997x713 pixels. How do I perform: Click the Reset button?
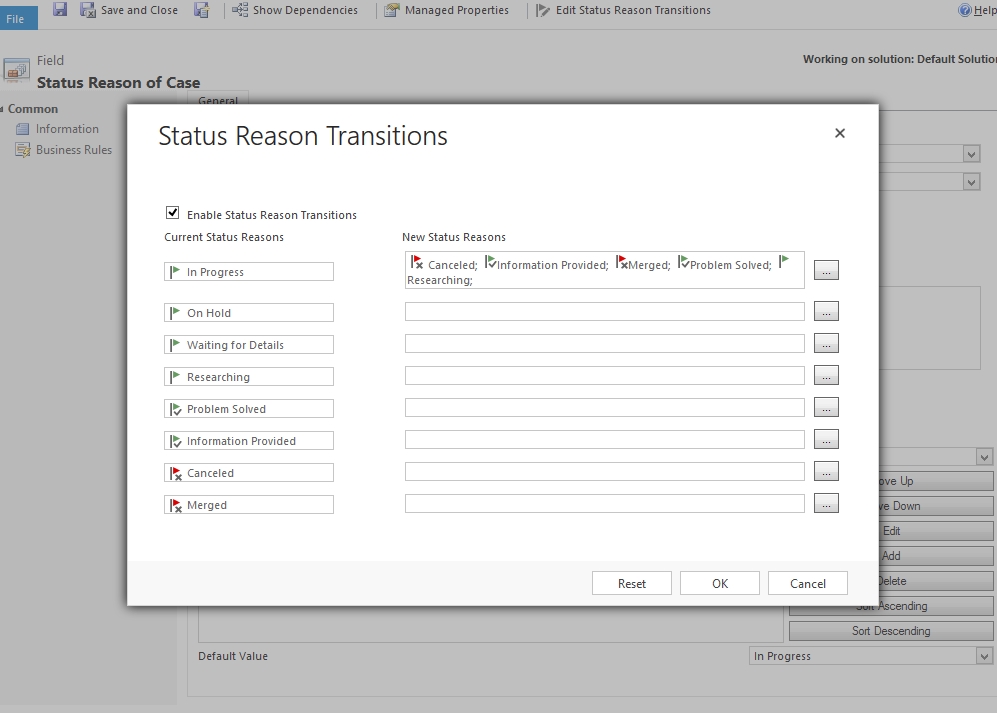[x=631, y=583]
